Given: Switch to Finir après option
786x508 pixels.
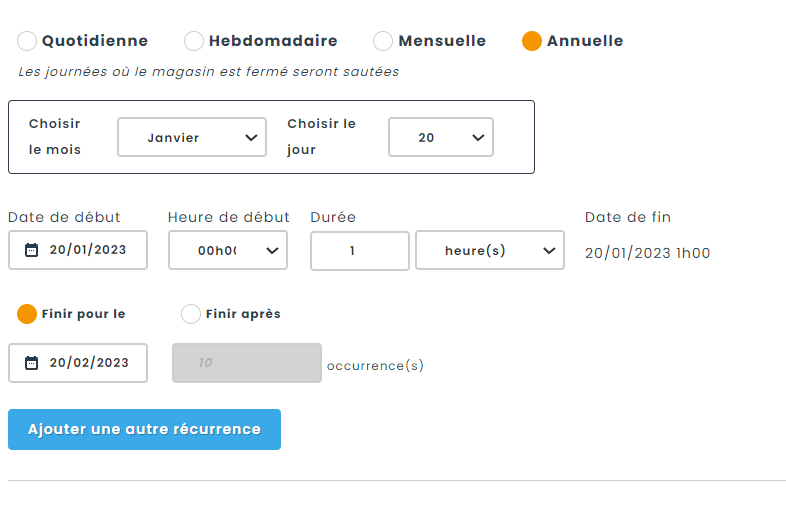Looking at the screenshot, I should pyautogui.click(x=191, y=314).
